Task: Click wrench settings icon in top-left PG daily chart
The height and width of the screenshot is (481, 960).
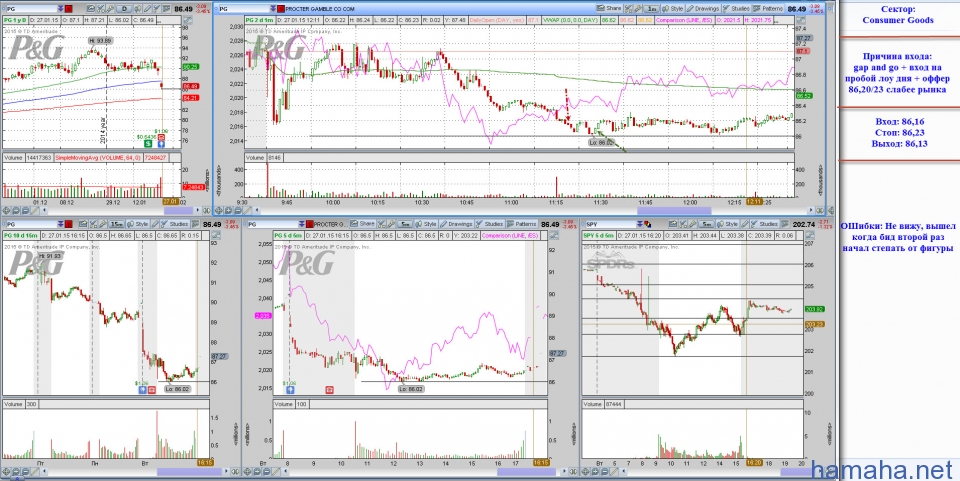Action: [110, 9]
